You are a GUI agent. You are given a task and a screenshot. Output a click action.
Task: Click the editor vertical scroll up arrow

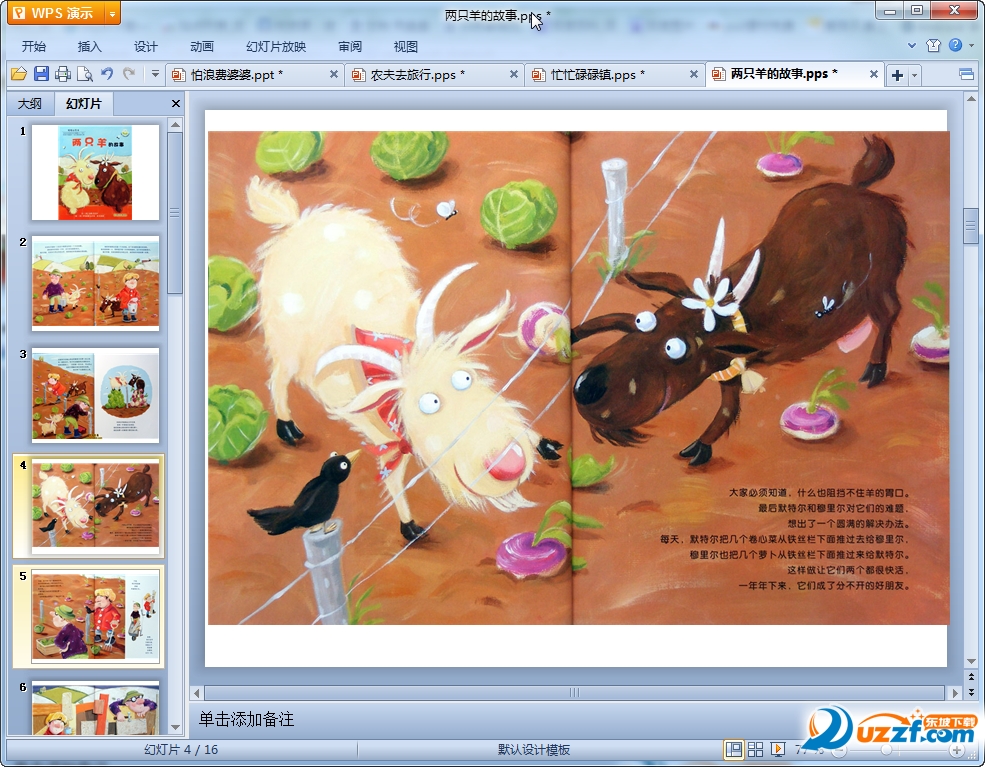click(x=971, y=99)
